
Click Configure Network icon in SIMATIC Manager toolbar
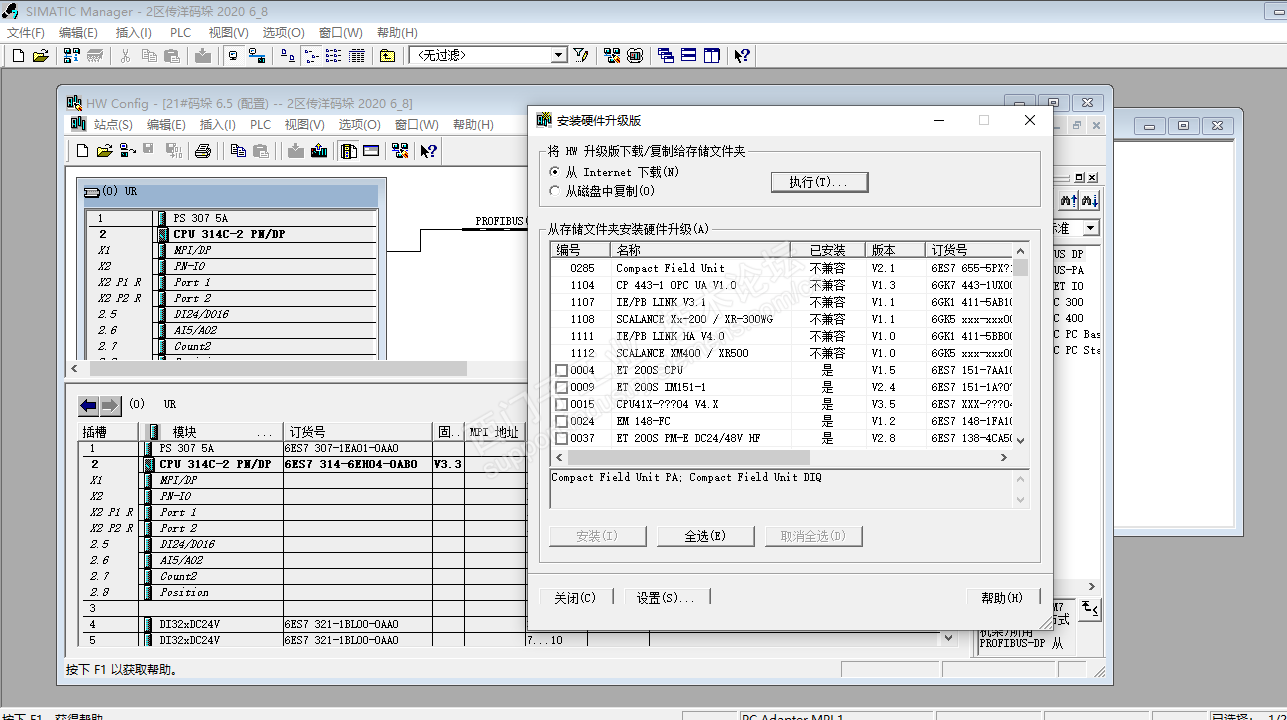(612, 56)
